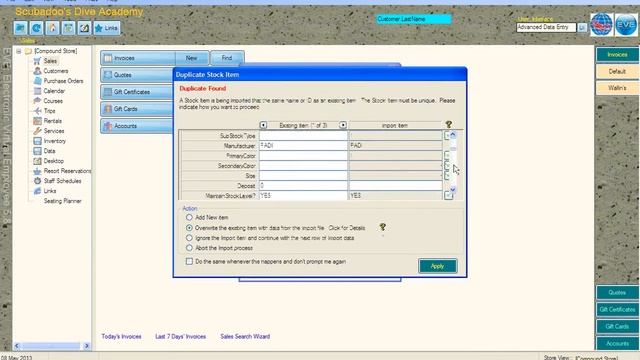Show next existing item with right arrow
The height and width of the screenshot is (360, 640).
point(343,125)
